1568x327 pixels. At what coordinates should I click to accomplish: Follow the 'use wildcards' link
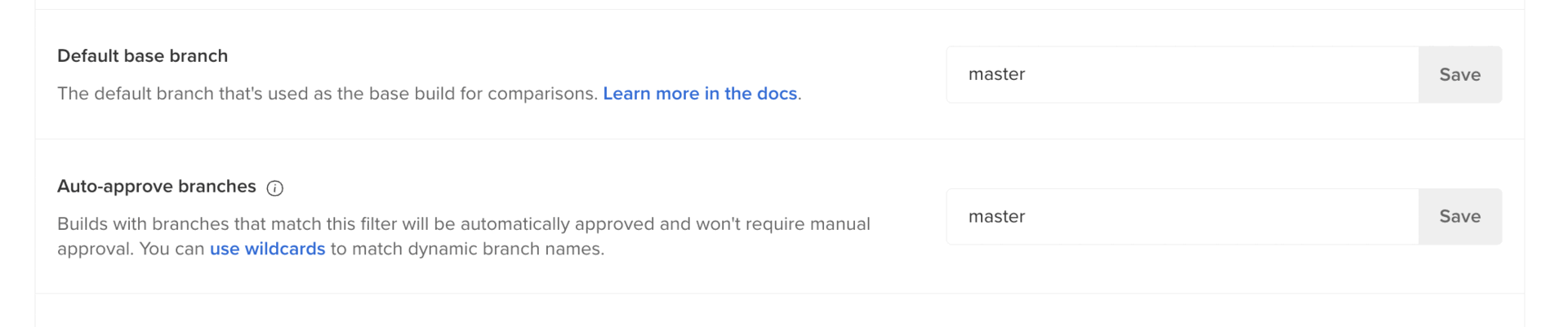tap(267, 250)
